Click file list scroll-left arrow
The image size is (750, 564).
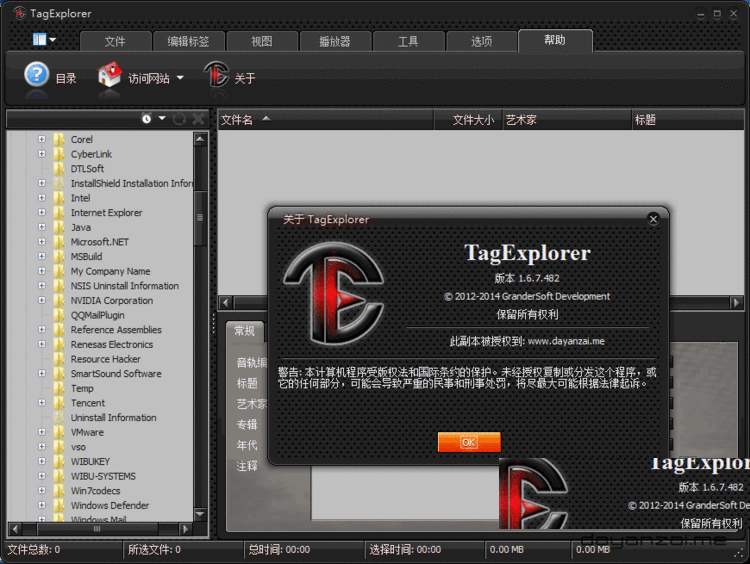click(226, 302)
